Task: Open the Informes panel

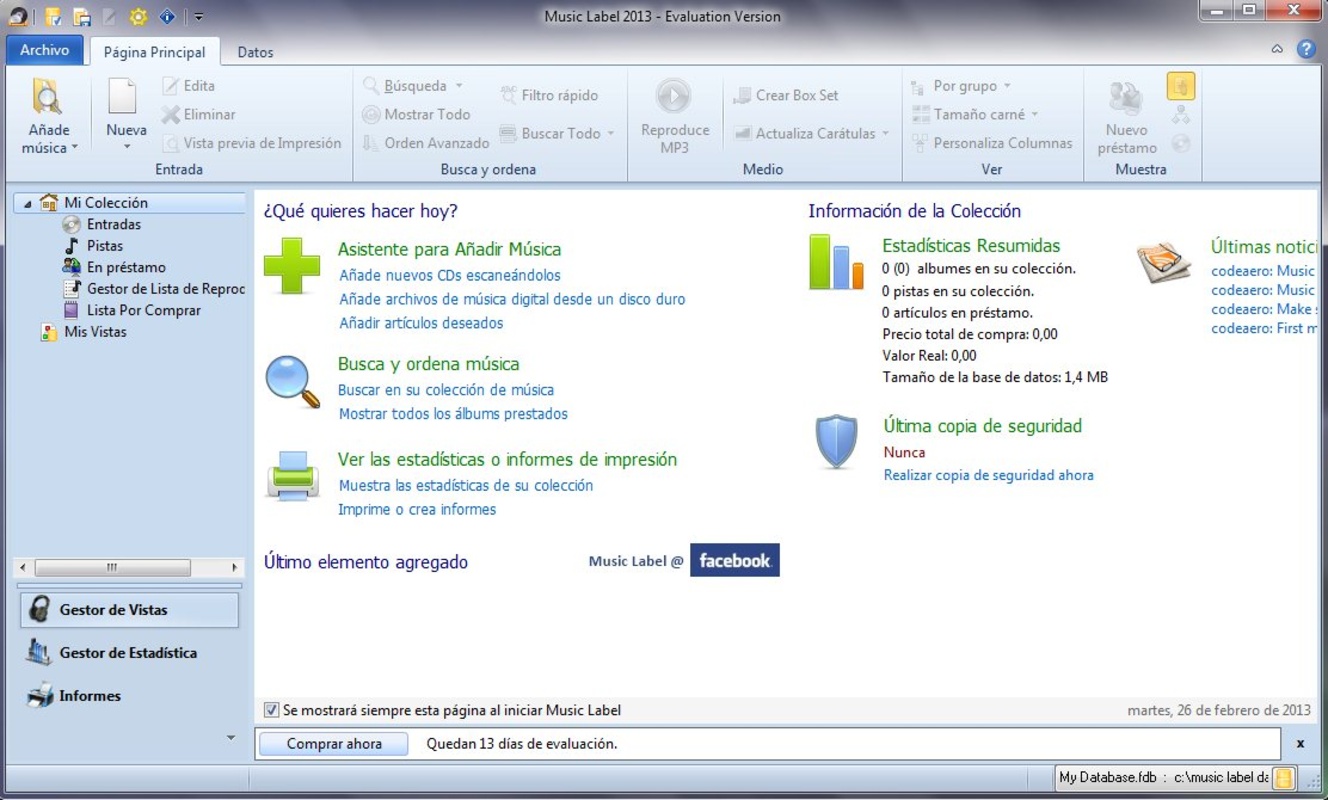Action: tap(129, 696)
